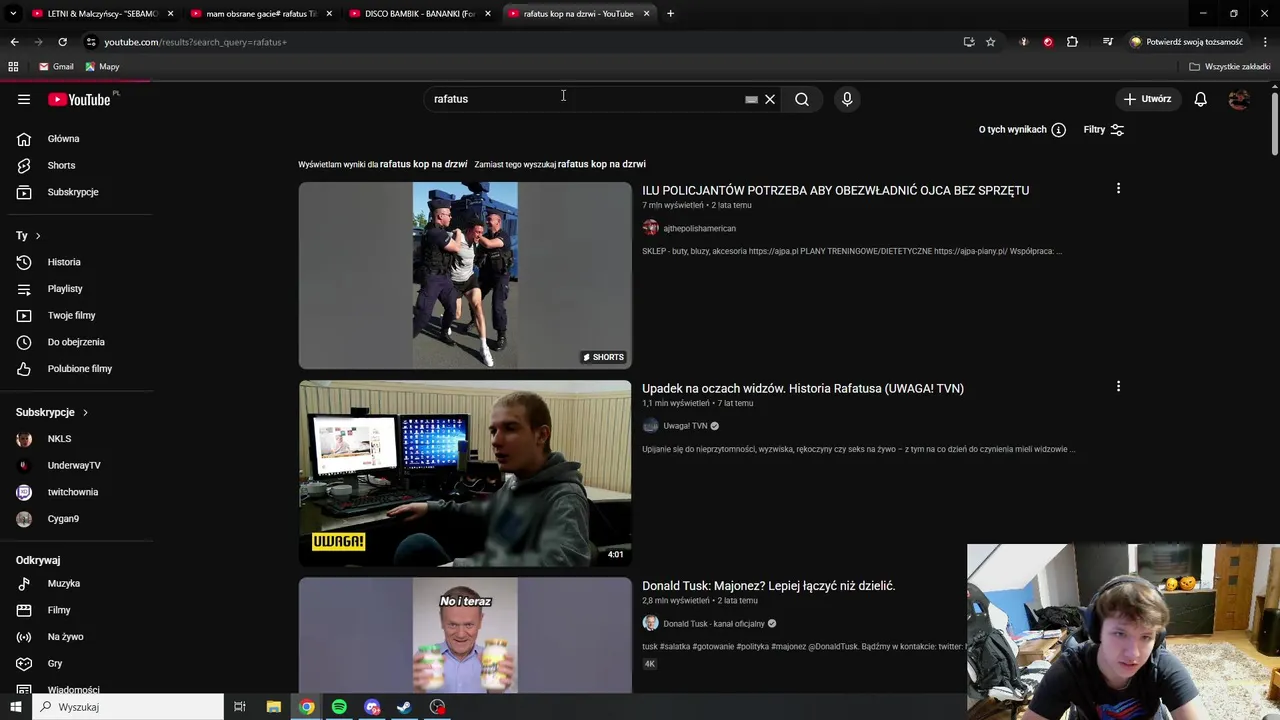Open the on-screen keyboard in search box
This screenshot has height=720, width=1280.
click(x=751, y=99)
